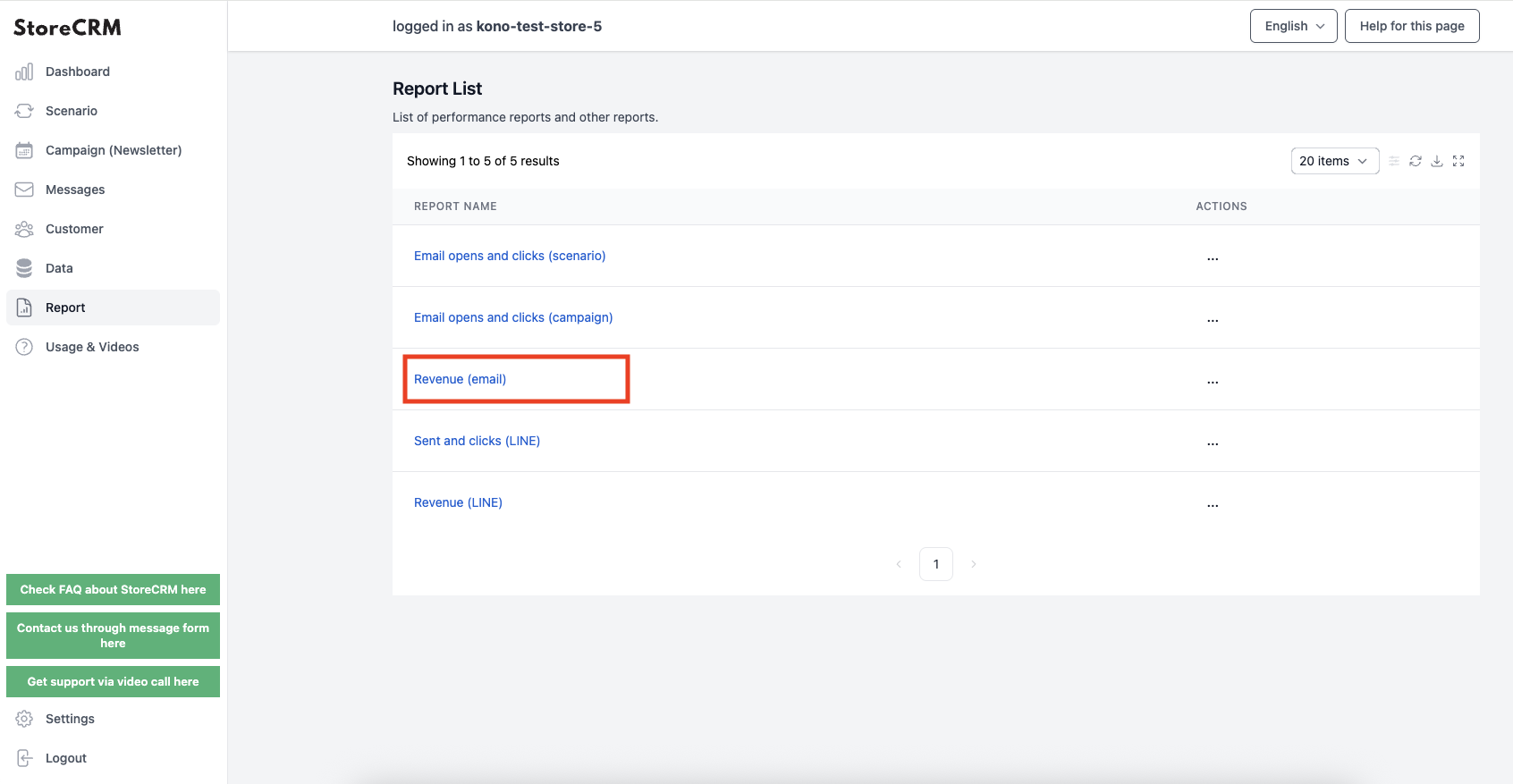1513x784 pixels.
Task: Go to Dashboard in the sidebar
Action: tap(113, 72)
